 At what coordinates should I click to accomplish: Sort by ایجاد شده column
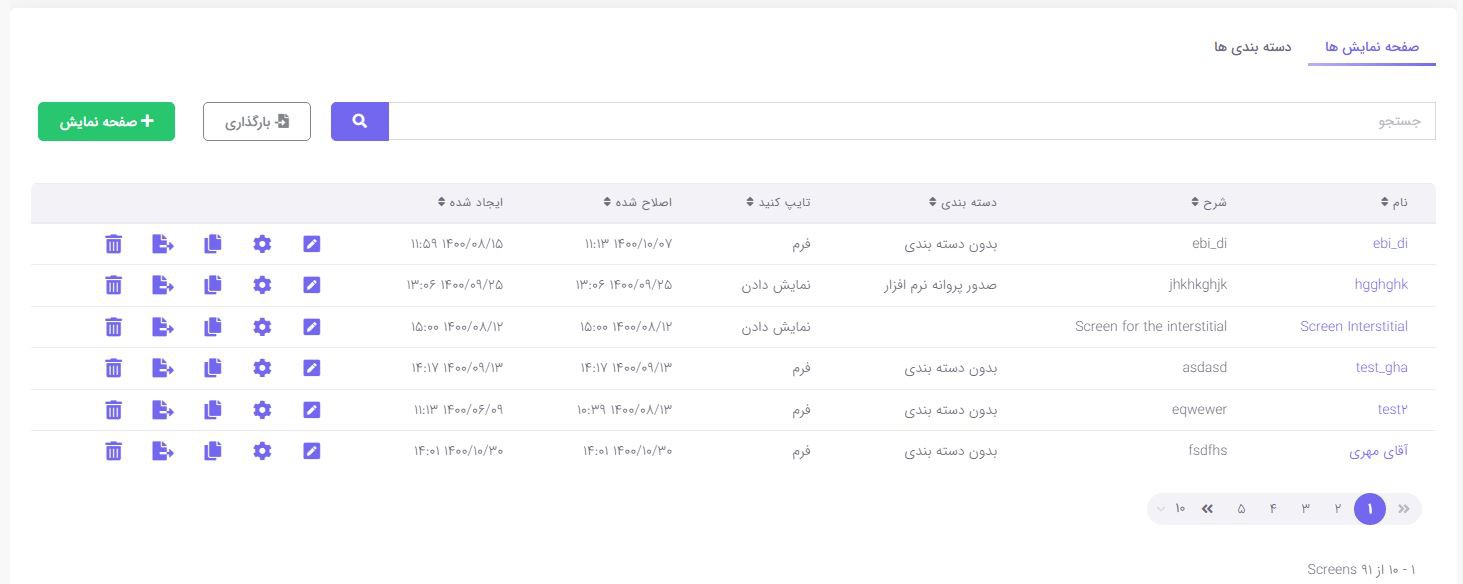click(470, 203)
